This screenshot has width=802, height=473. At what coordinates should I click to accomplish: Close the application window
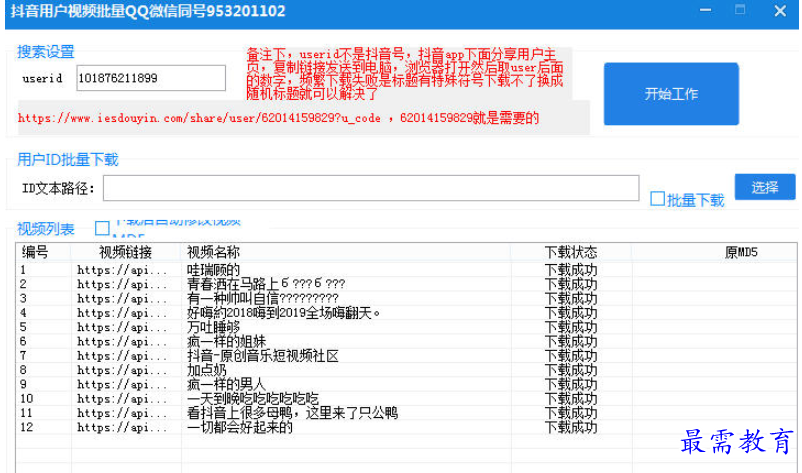[780, 10]
